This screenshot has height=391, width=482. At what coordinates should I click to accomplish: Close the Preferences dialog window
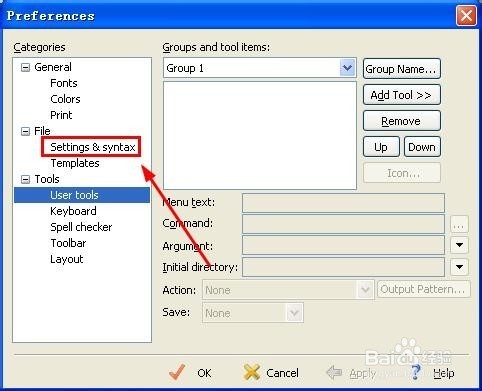click(466, 16)
